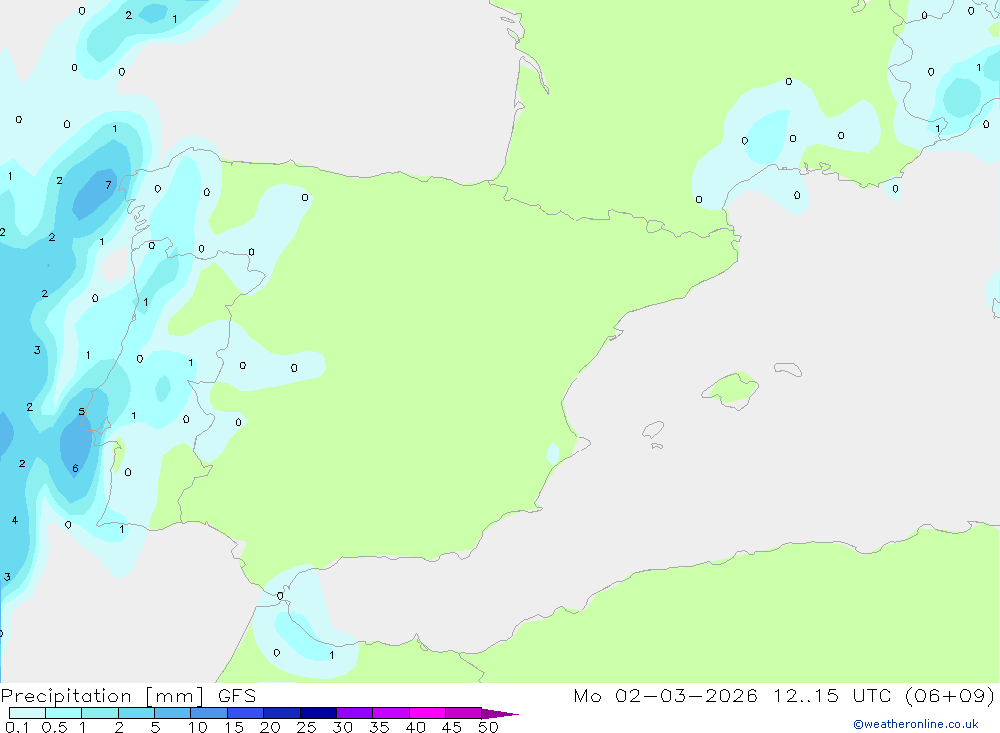Click the "(06+09)" forecast offset text

pos(950,696)
